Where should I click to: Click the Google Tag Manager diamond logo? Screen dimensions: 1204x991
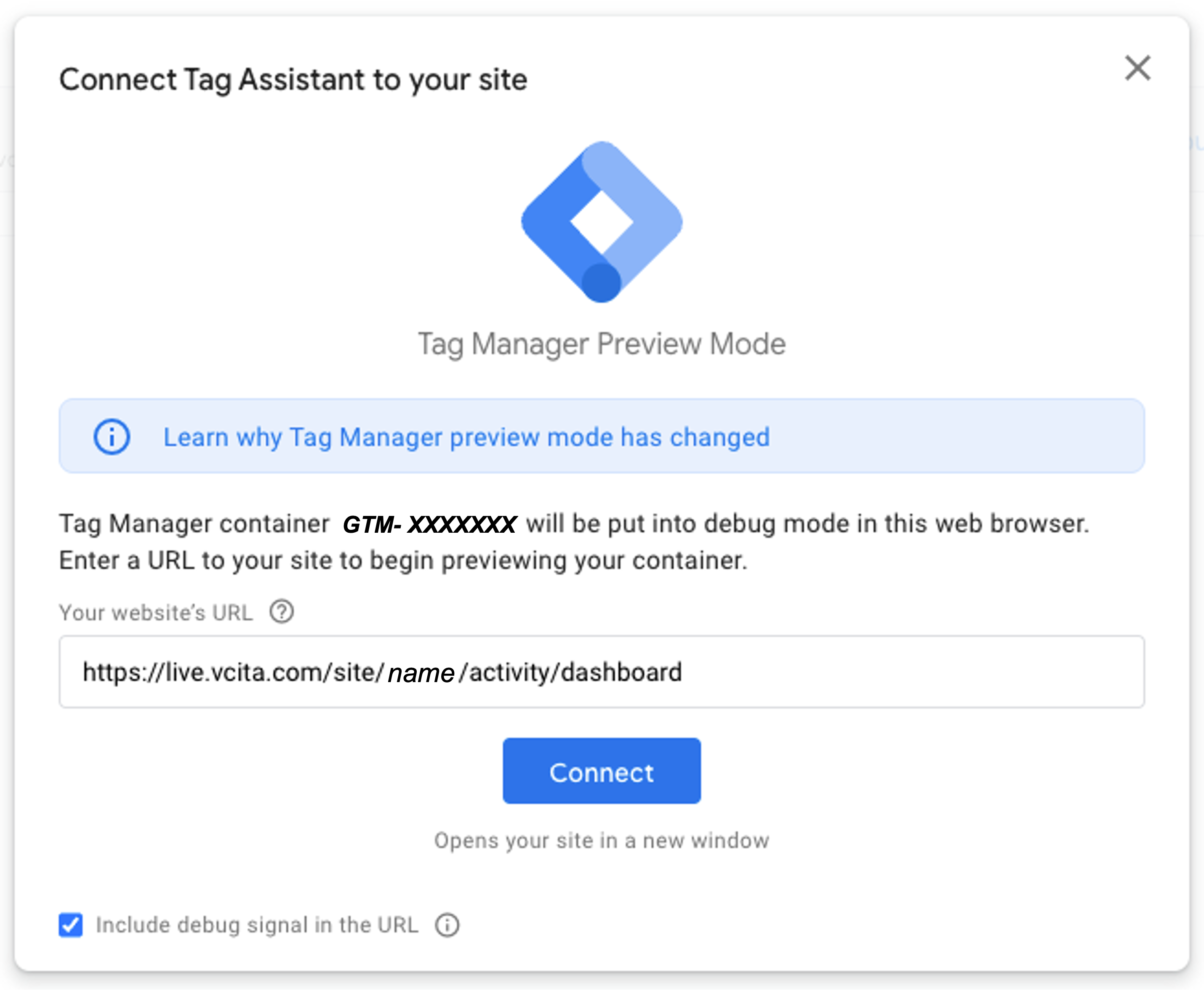coord(602,222)
